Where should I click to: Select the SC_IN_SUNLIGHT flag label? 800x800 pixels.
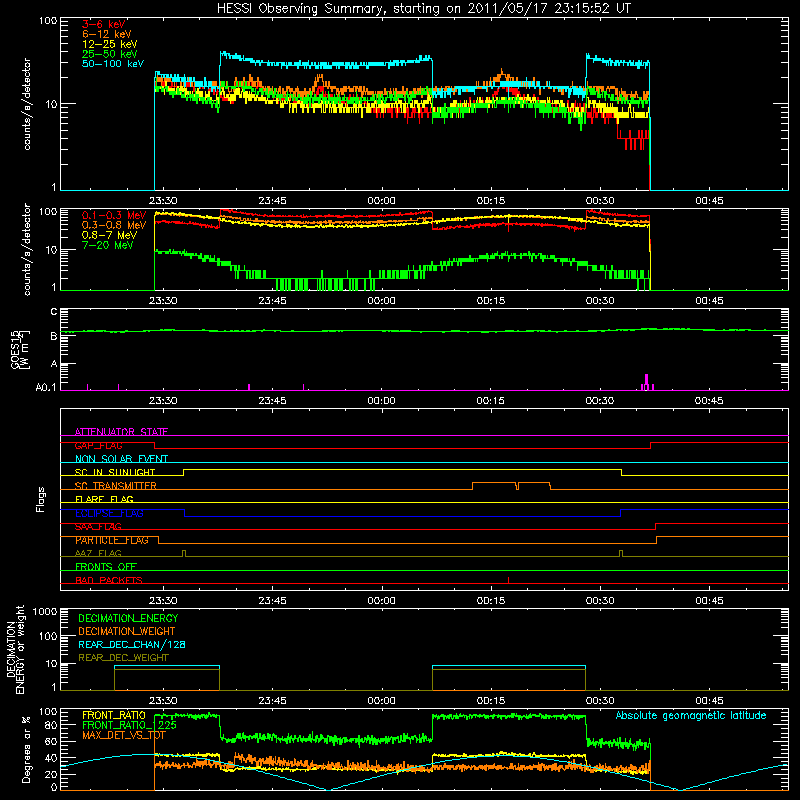115,472
